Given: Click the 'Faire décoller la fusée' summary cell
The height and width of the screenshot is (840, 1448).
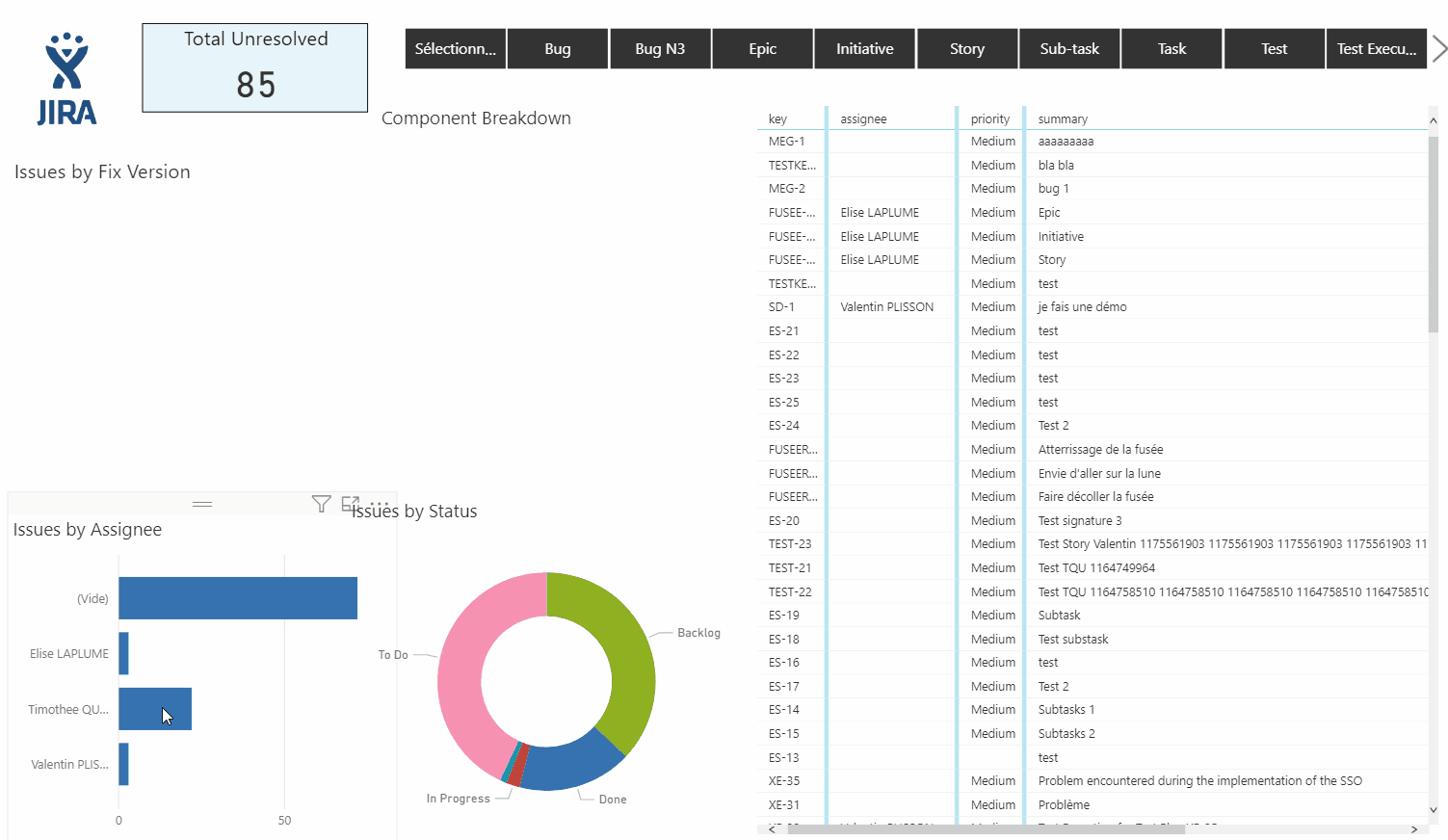Looking at the screenshot, I should pyautogui.click(x=1096, y=497).
